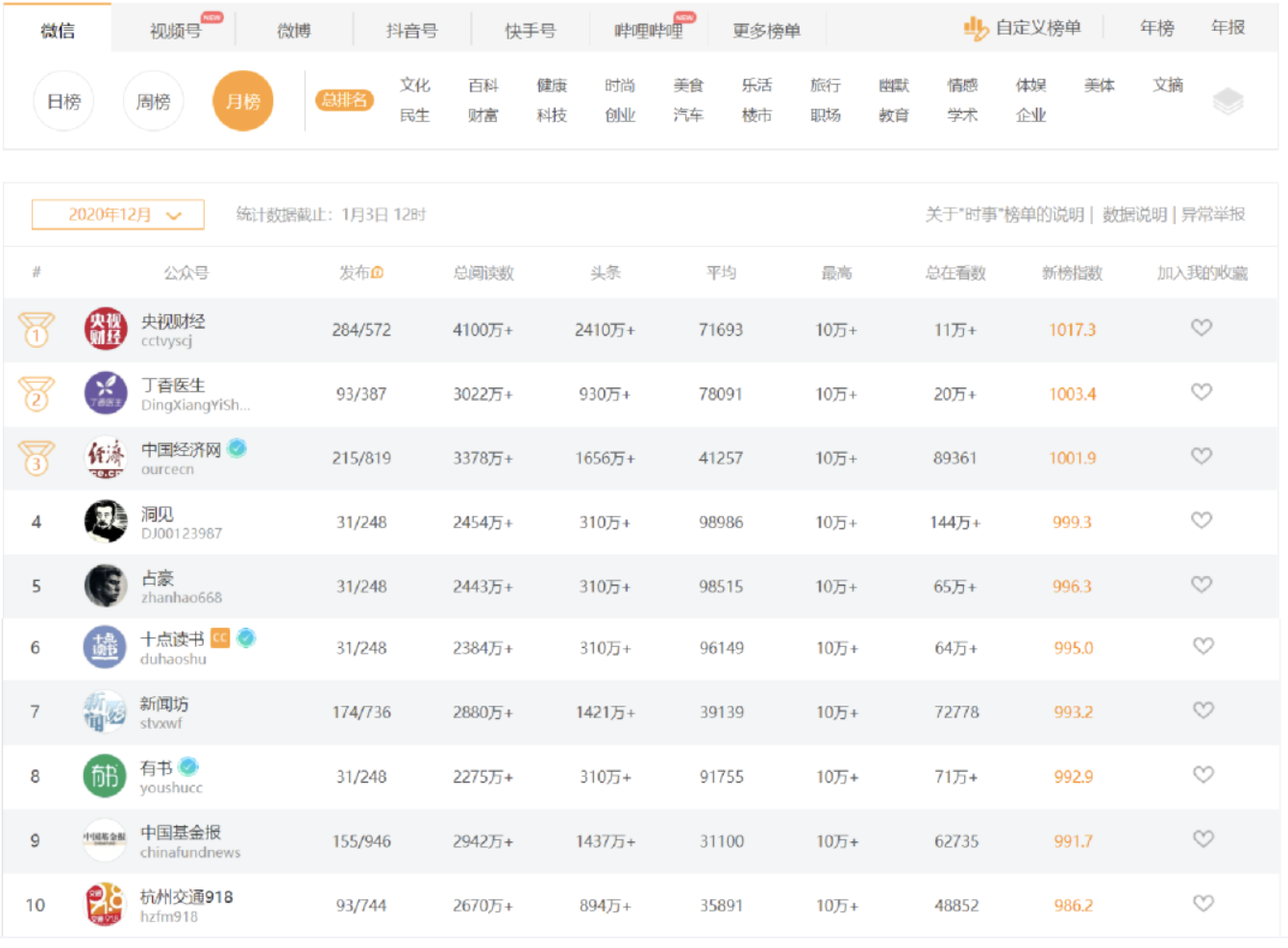1288x948 pixels.
Task: Open the 自定义榜单 link
Action: pyautogui.click(x=1038, y=28)
